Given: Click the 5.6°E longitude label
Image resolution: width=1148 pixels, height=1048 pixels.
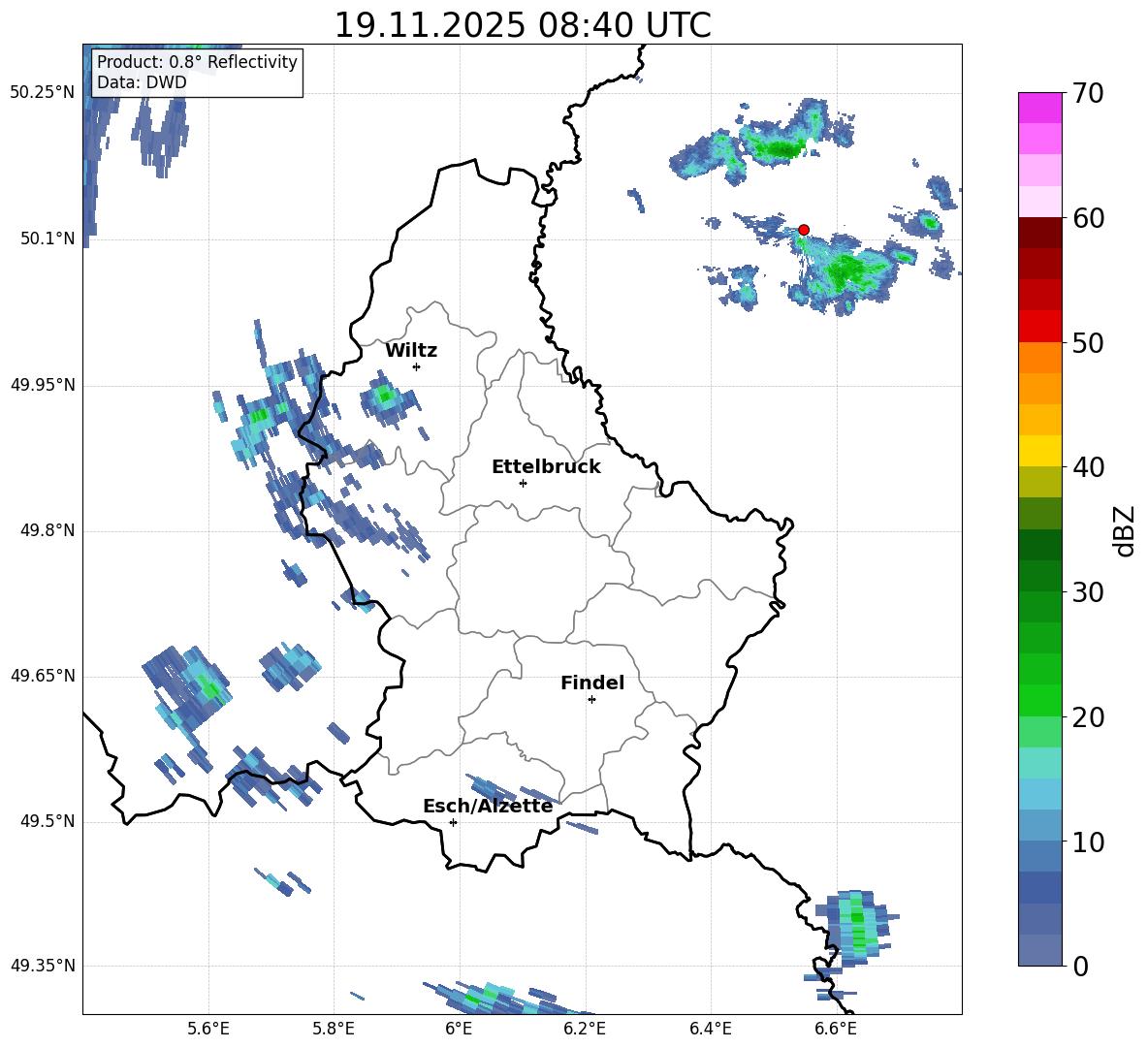Looking at the screenshot, I should (208, 1029).
